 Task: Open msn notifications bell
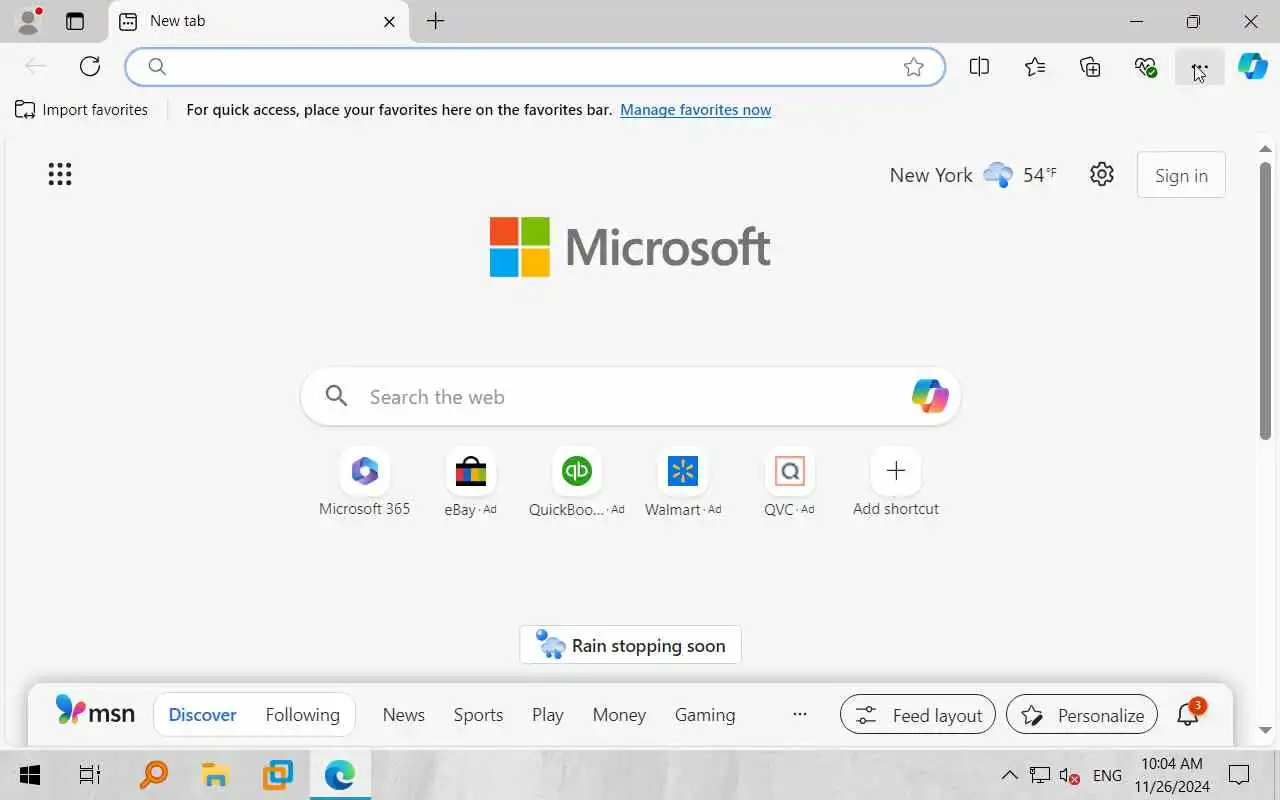(1189, 713)
